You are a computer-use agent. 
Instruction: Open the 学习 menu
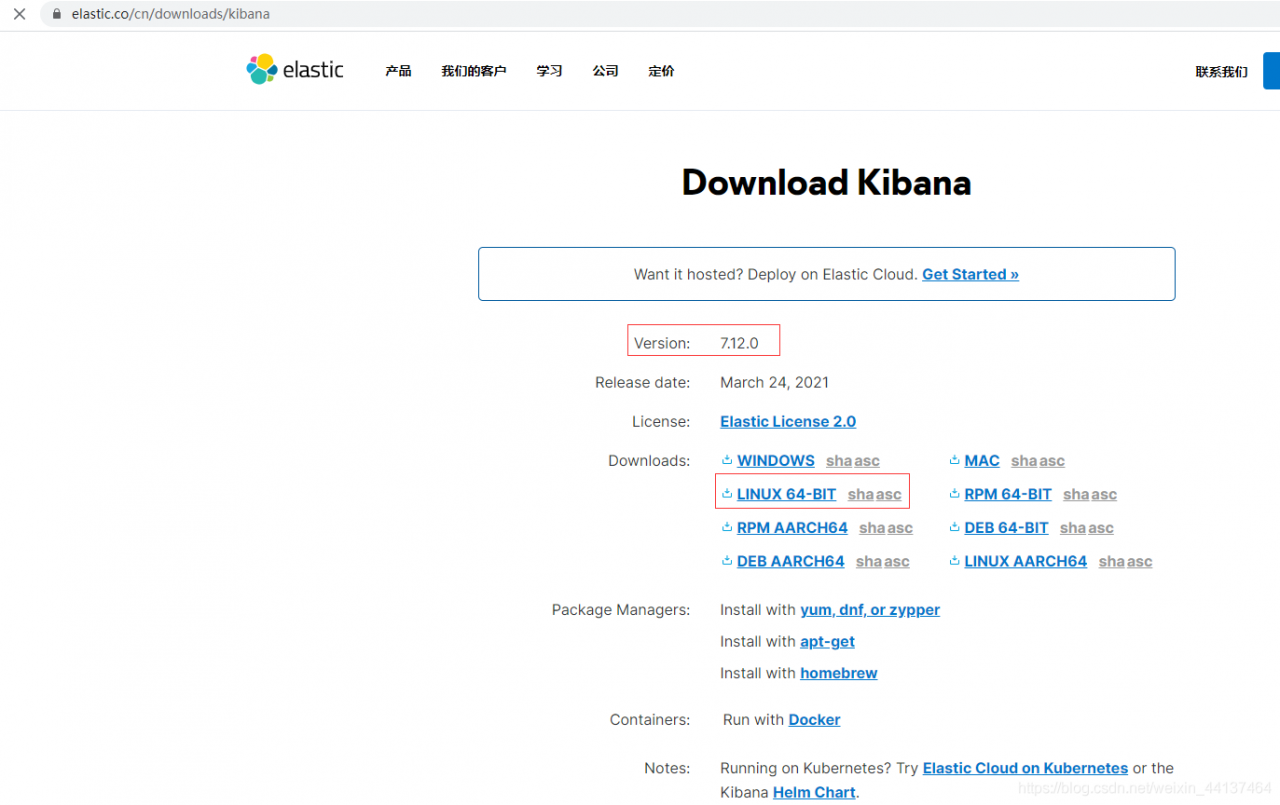point(549,71)
